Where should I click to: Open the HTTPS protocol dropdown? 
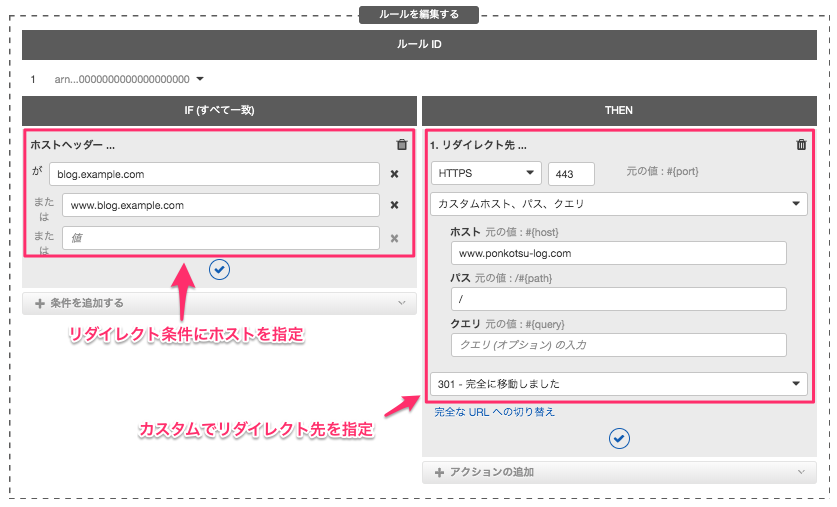(x=486, y=173)
